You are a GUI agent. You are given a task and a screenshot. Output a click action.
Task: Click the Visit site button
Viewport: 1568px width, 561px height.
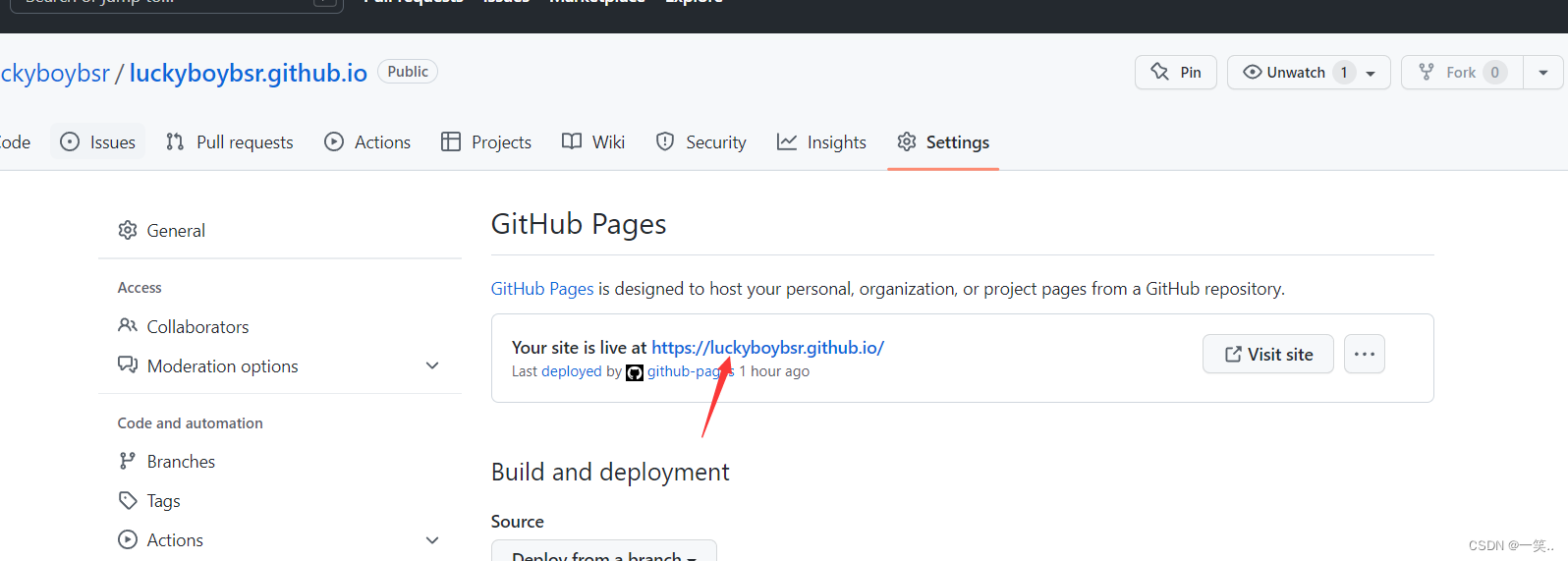[1268, 354]
